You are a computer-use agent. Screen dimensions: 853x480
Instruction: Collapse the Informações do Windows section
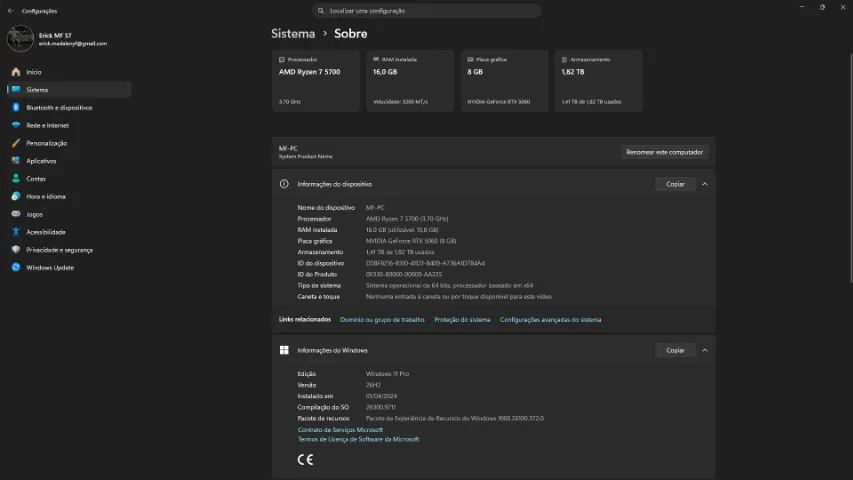pyautogui.click(x=704, y=350)
